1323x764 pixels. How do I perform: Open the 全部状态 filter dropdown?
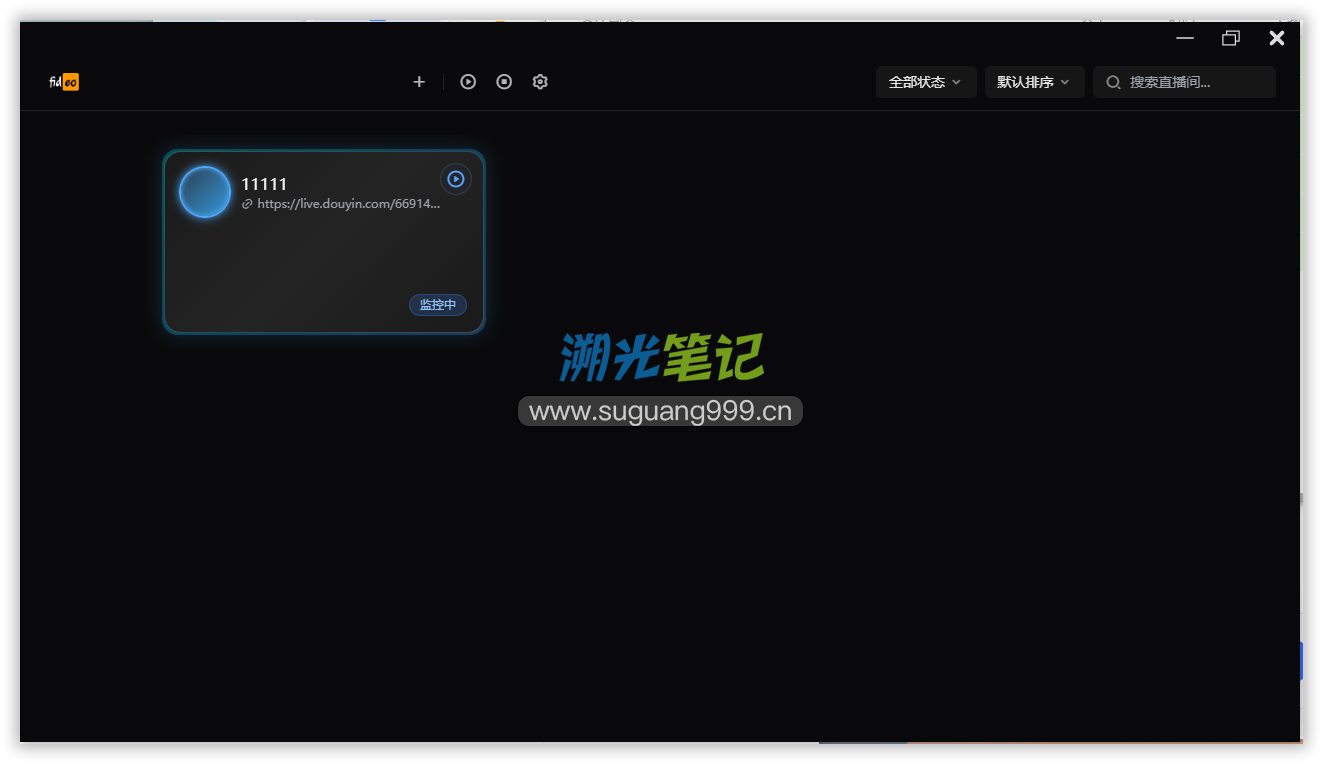click(x=926, y=82)
